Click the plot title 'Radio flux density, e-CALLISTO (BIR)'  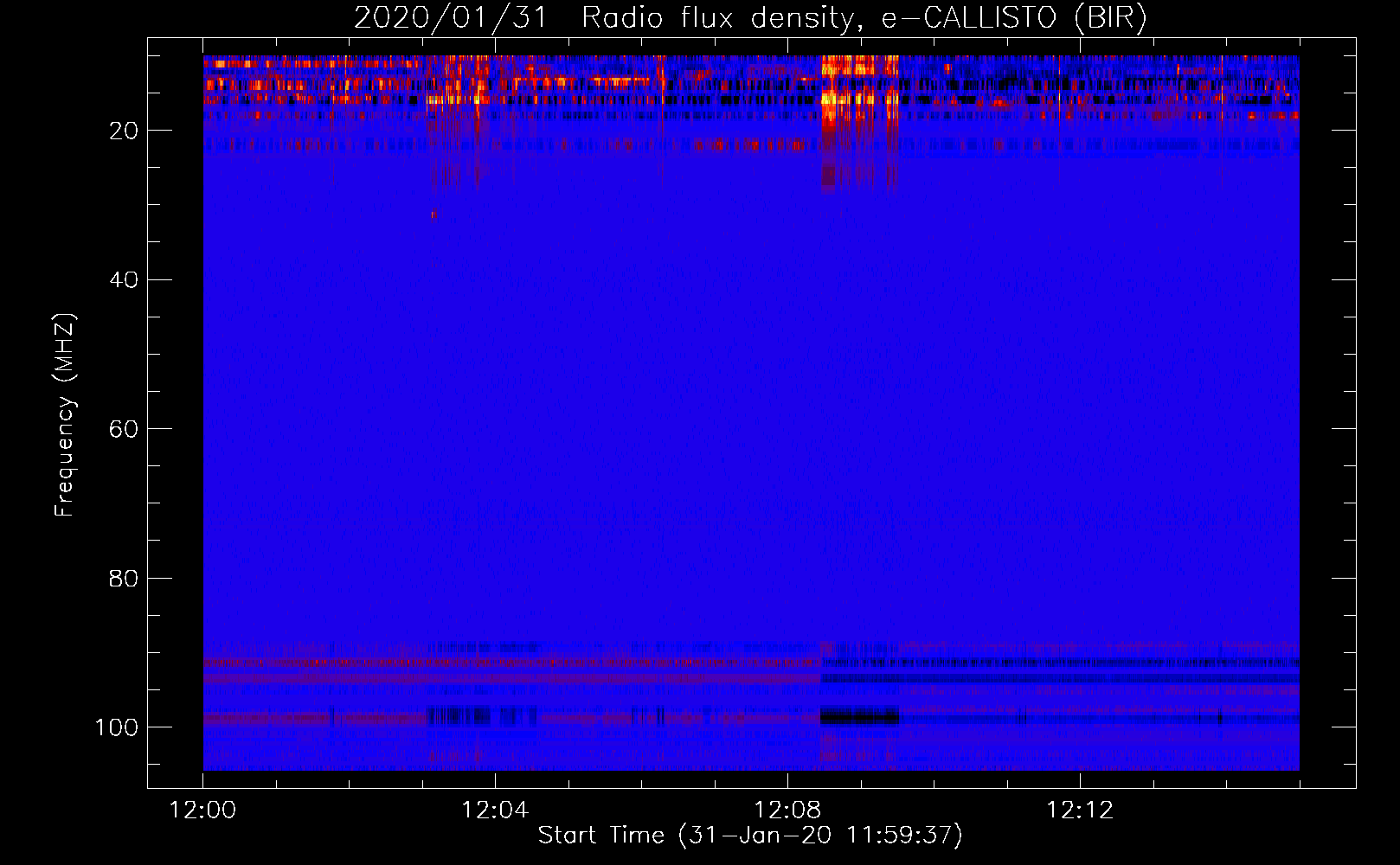click(864, 18)
